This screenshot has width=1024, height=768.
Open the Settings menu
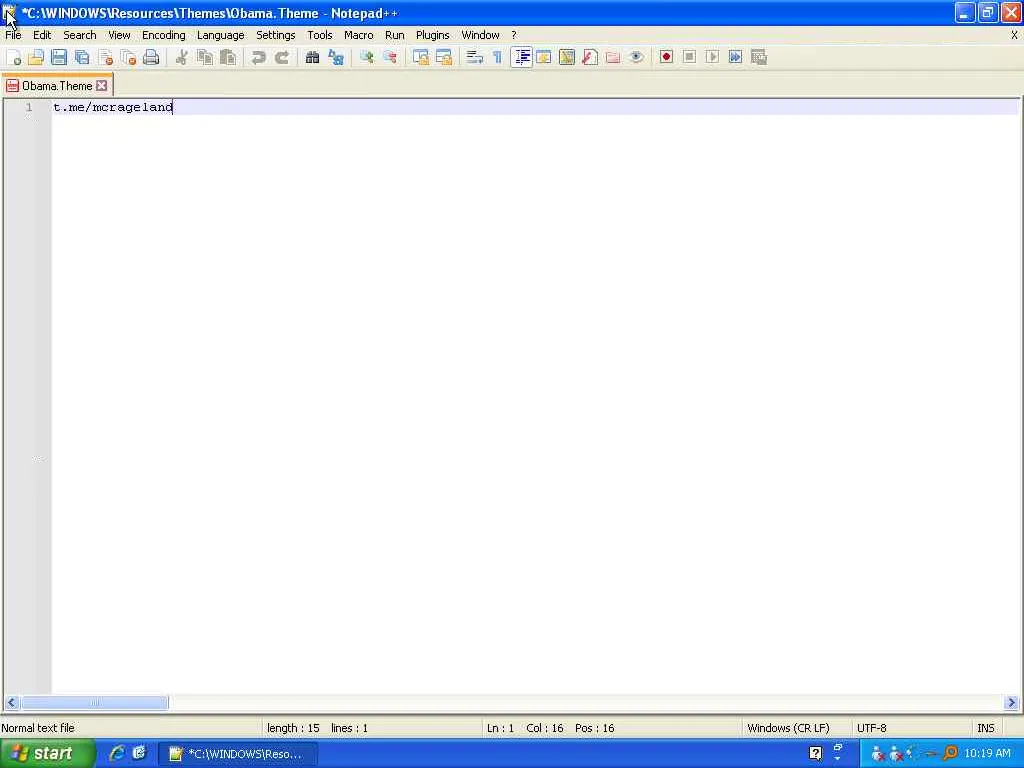pos(276,35)
